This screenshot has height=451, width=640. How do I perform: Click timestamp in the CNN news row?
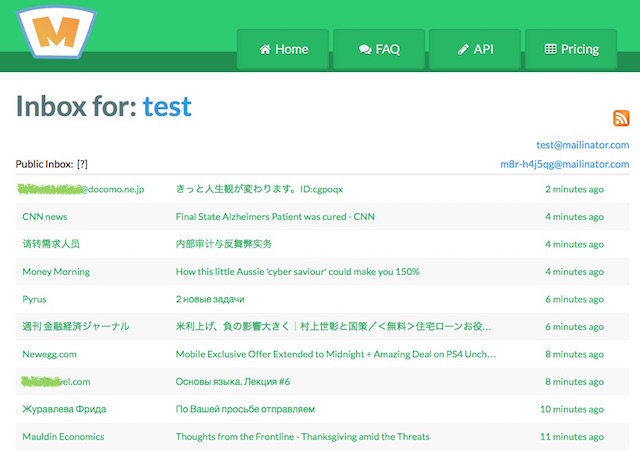[574, 217]
